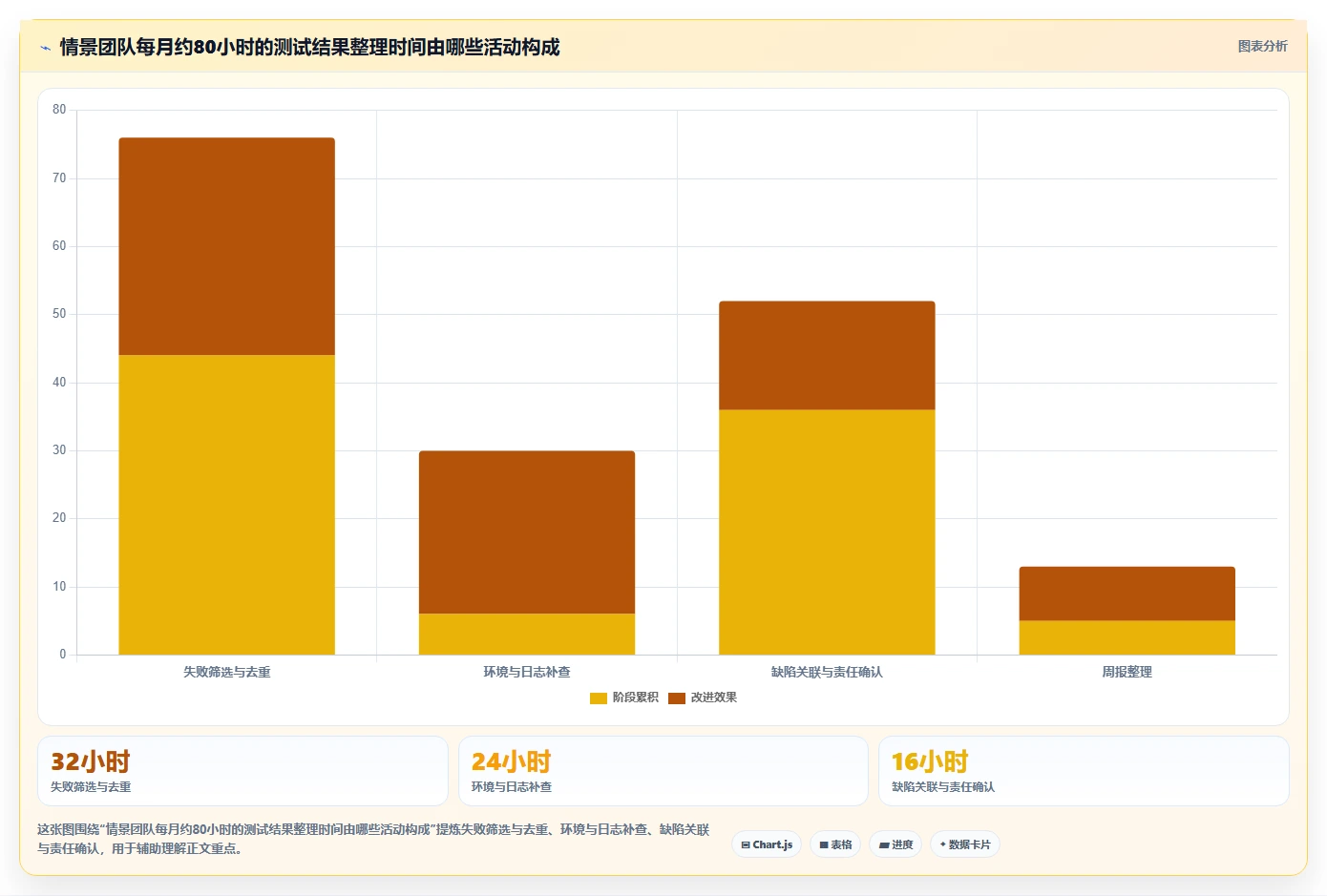Click the 失败筛选与去重 x-axis label
This screenshot has height=896, width=1327.
tap(226, 672)
